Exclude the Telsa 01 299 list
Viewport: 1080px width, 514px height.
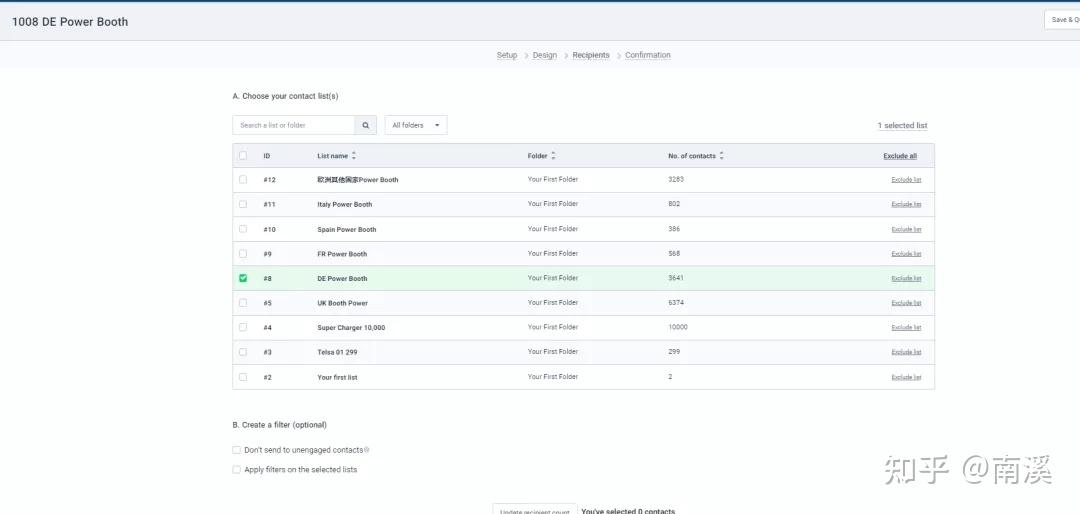pos(906,352)
